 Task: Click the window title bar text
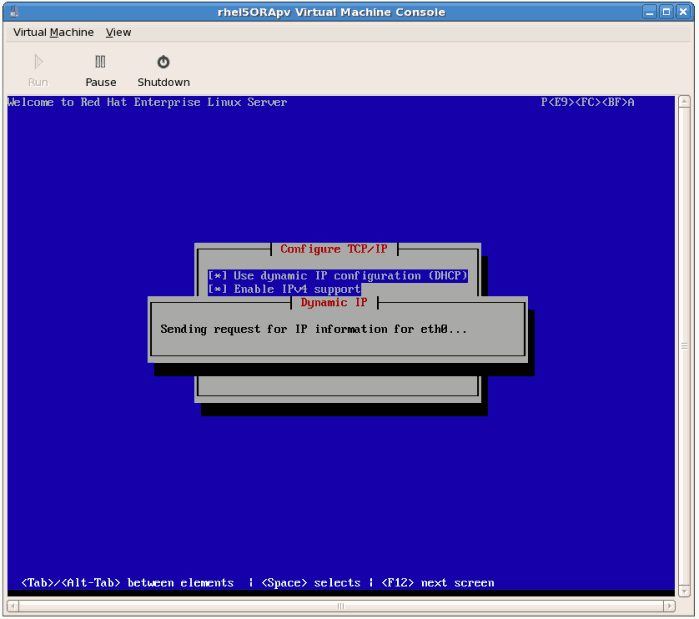coord(345,12)
